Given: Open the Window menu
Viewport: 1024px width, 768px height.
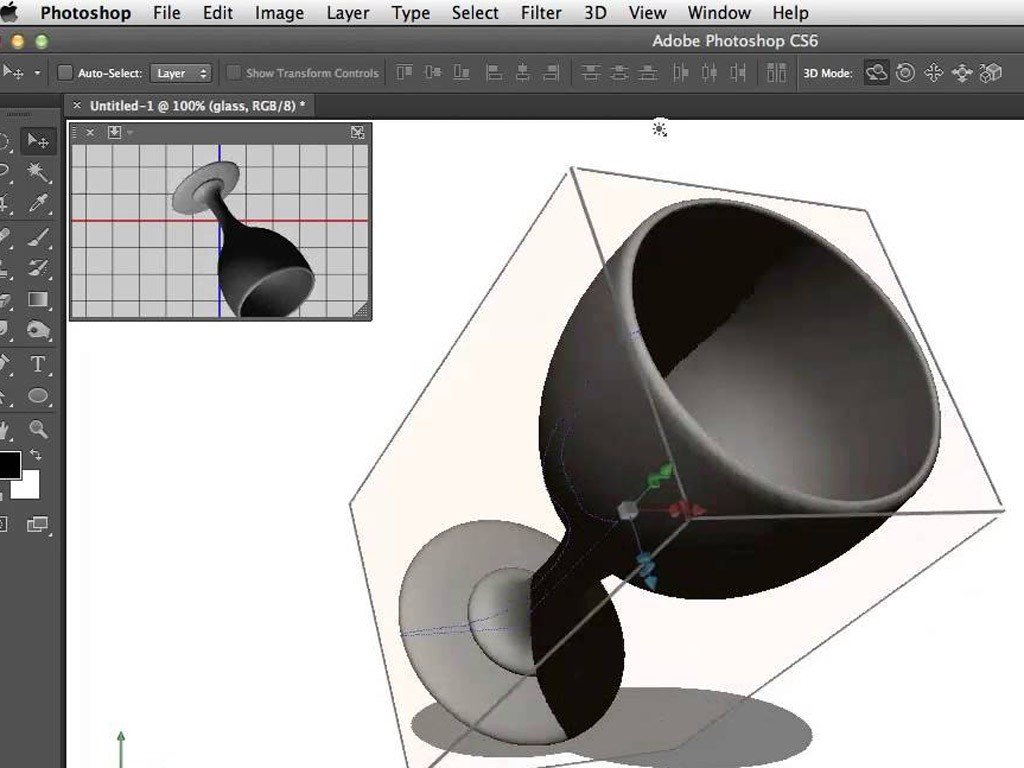Looking at the screenshot, I should (719, 12).
